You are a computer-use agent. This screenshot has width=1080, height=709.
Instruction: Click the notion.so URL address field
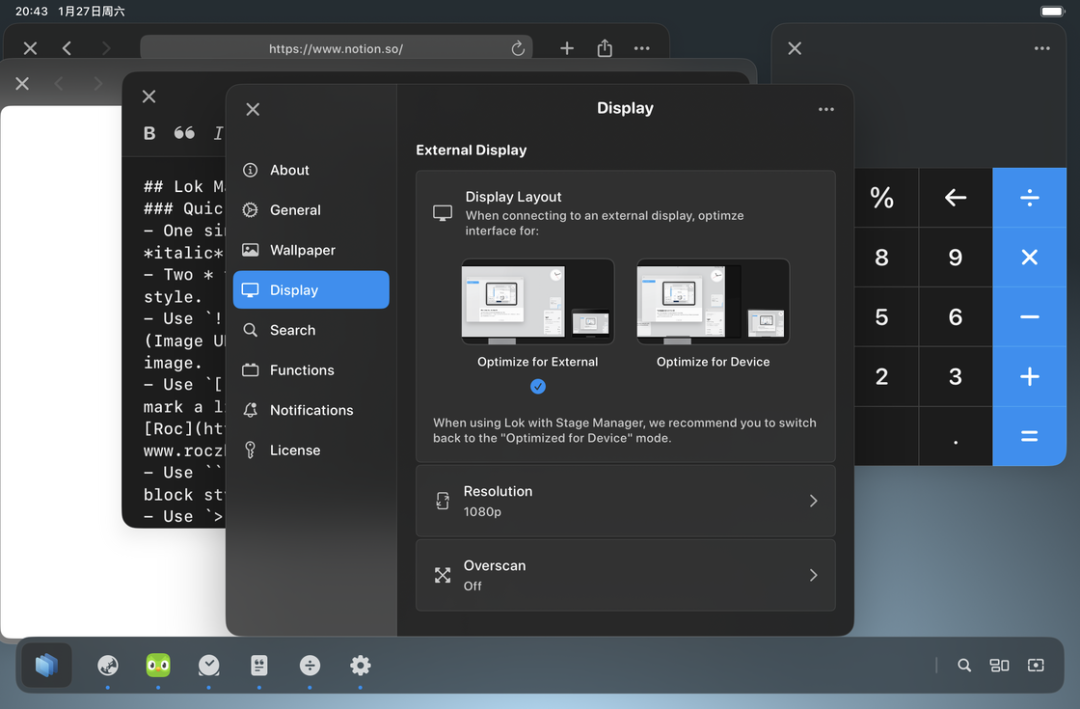pos(336,48)
